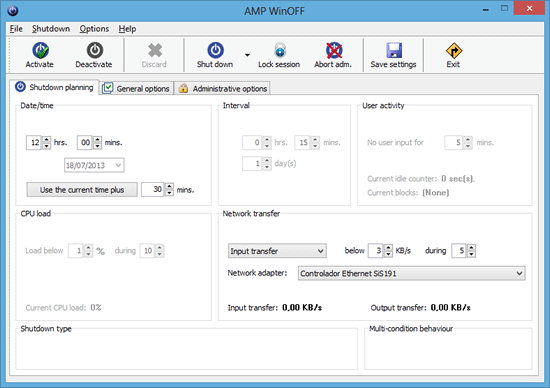Expand the Shut down arrow menu
Screen dimensions: 550x388
[x=247, y=55]
